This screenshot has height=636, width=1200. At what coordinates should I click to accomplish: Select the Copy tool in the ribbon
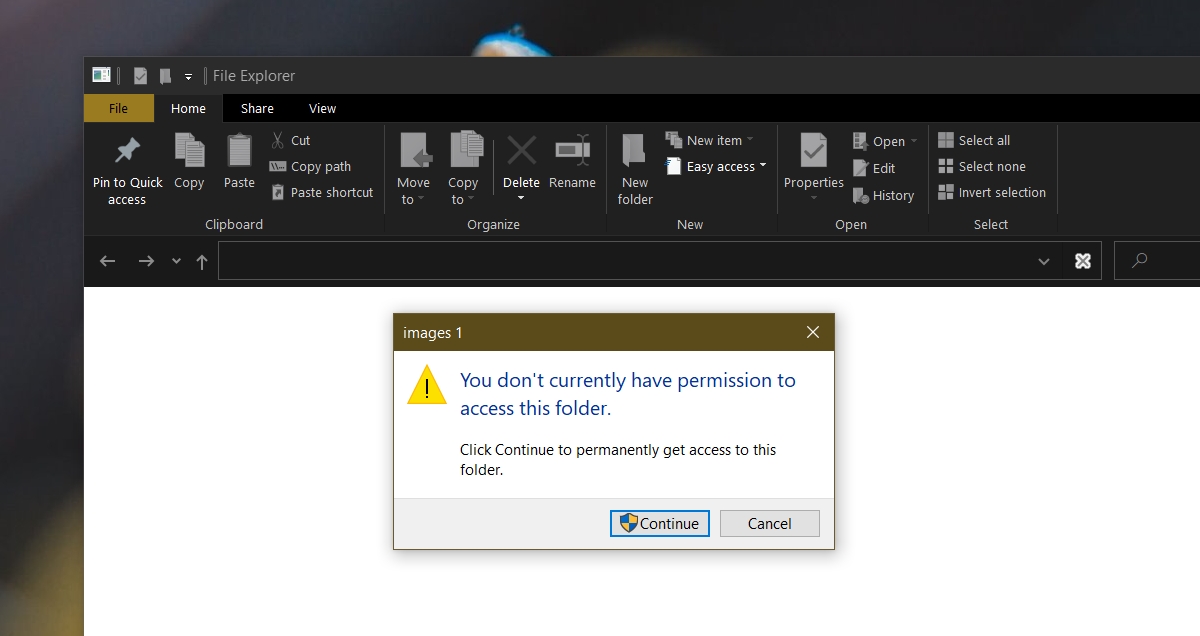coord(188,165)
